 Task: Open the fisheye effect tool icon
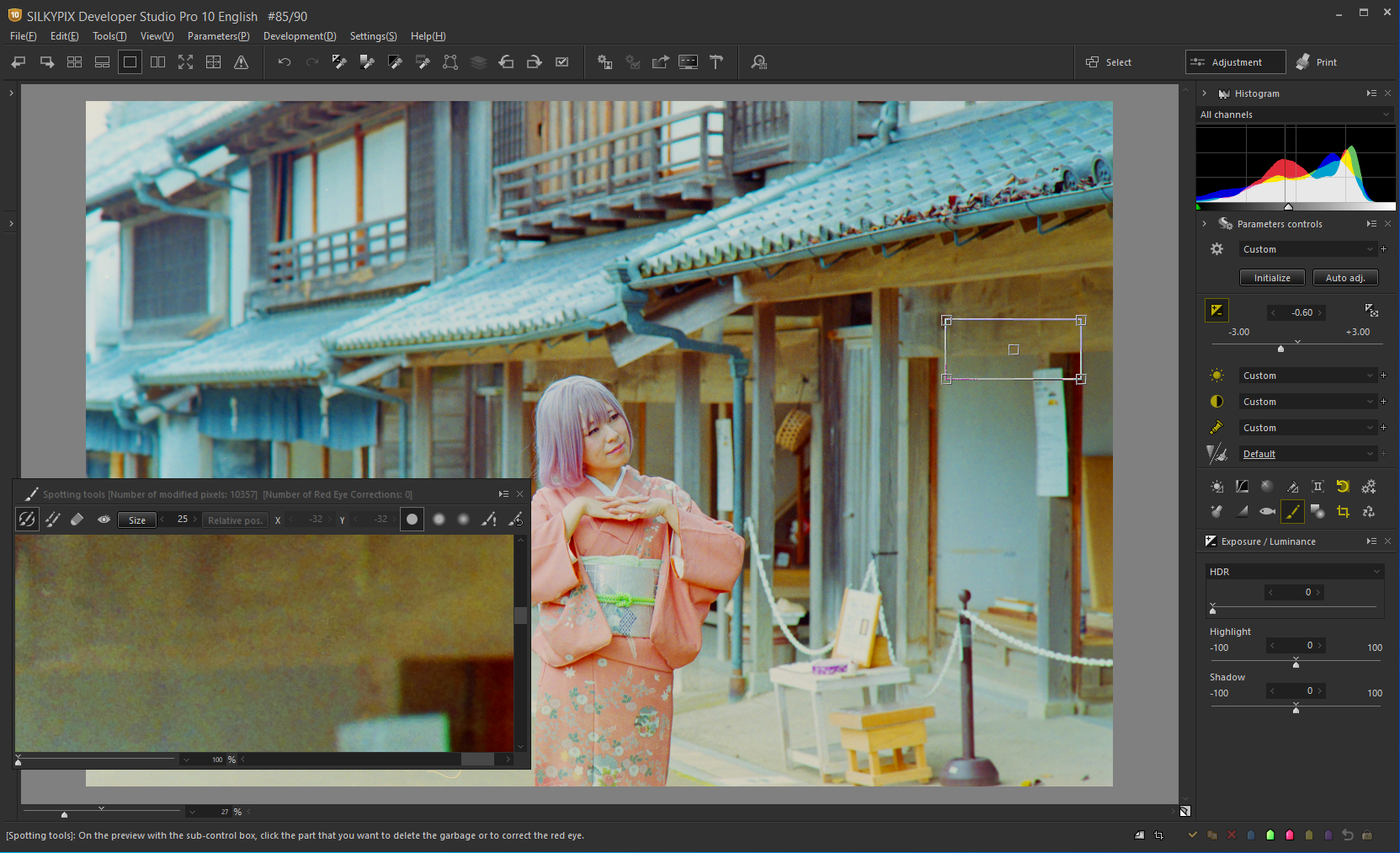(1267, 511)
